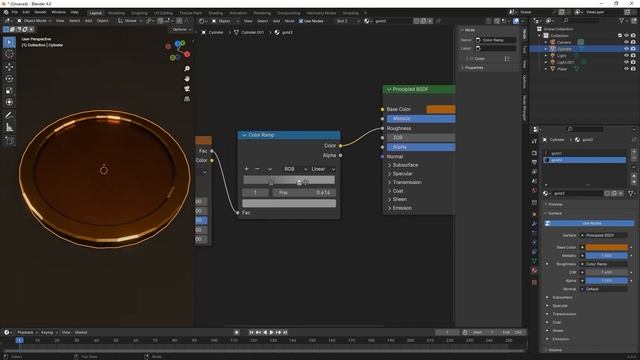Open the Modifiers wrench tab in Properties
Image resolution: width=640 pixels, height=360 pixels.
(534, 224)
